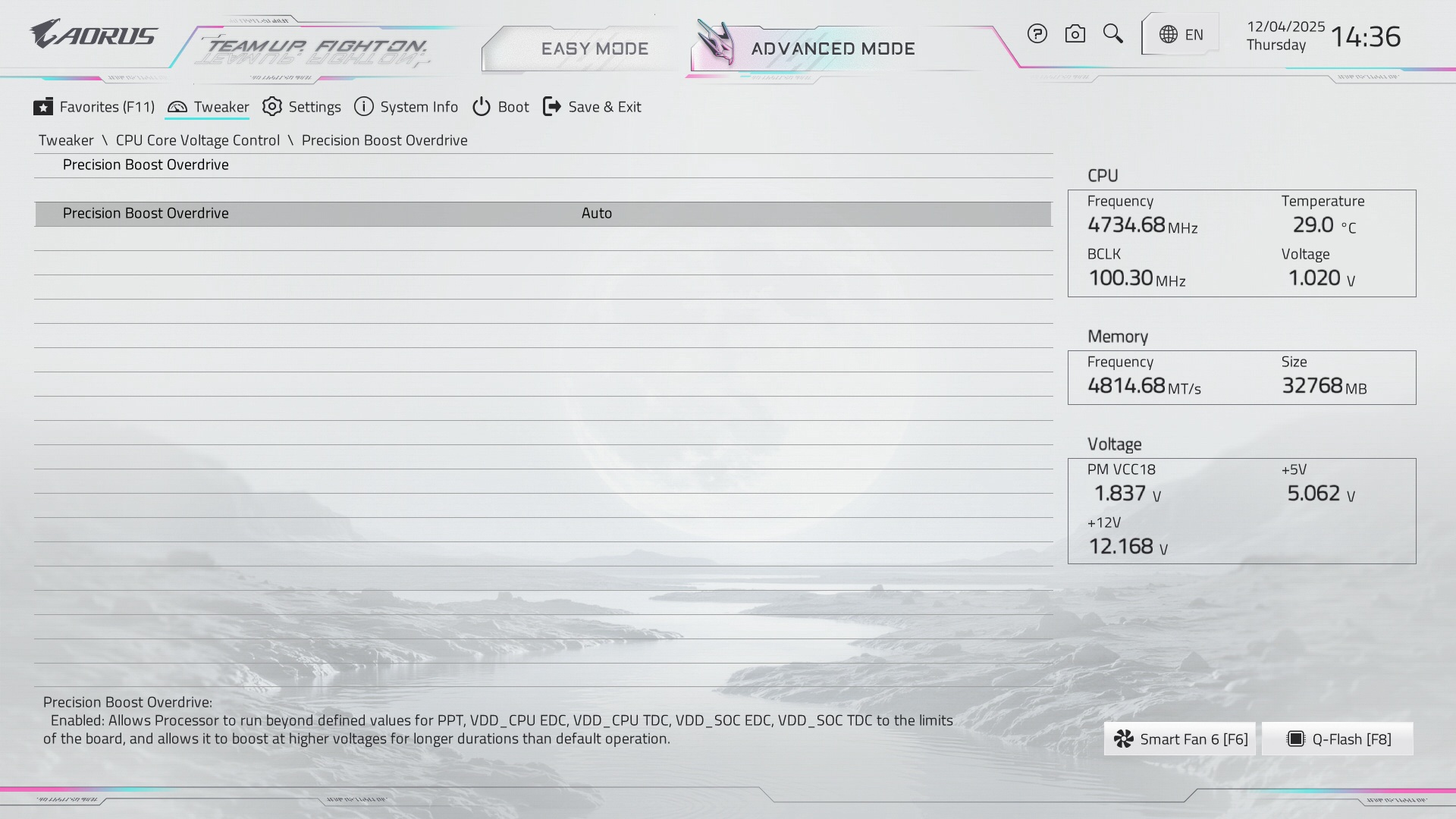The image size is (1456, 819).
Task: Go back to CPU Core Voltage Control breadcrumb
Action: click(197, 140)
